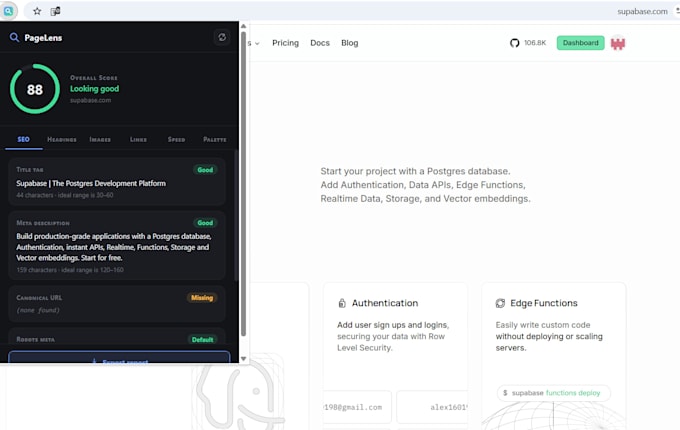680x430 pixels.
Task: Click the green Dashboard button
Action: tap(580, 43)
